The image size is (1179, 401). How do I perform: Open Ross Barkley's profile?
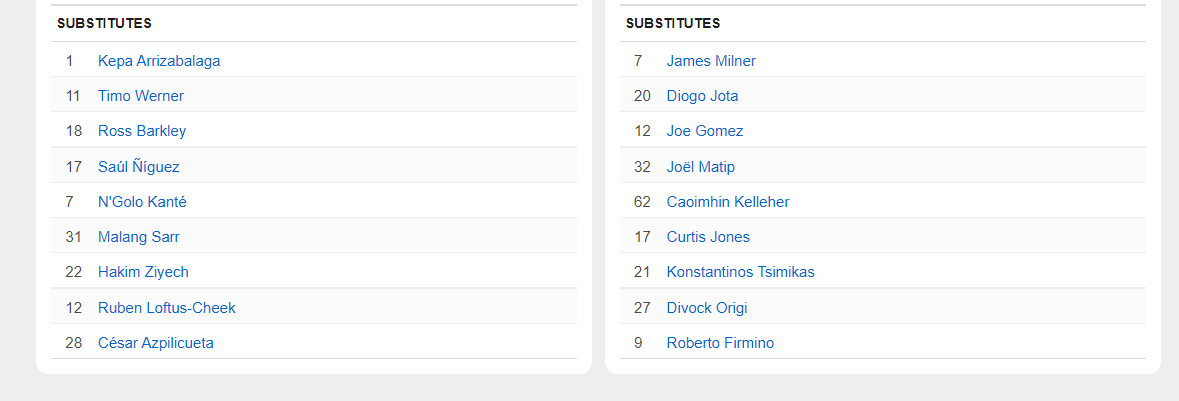142,131
